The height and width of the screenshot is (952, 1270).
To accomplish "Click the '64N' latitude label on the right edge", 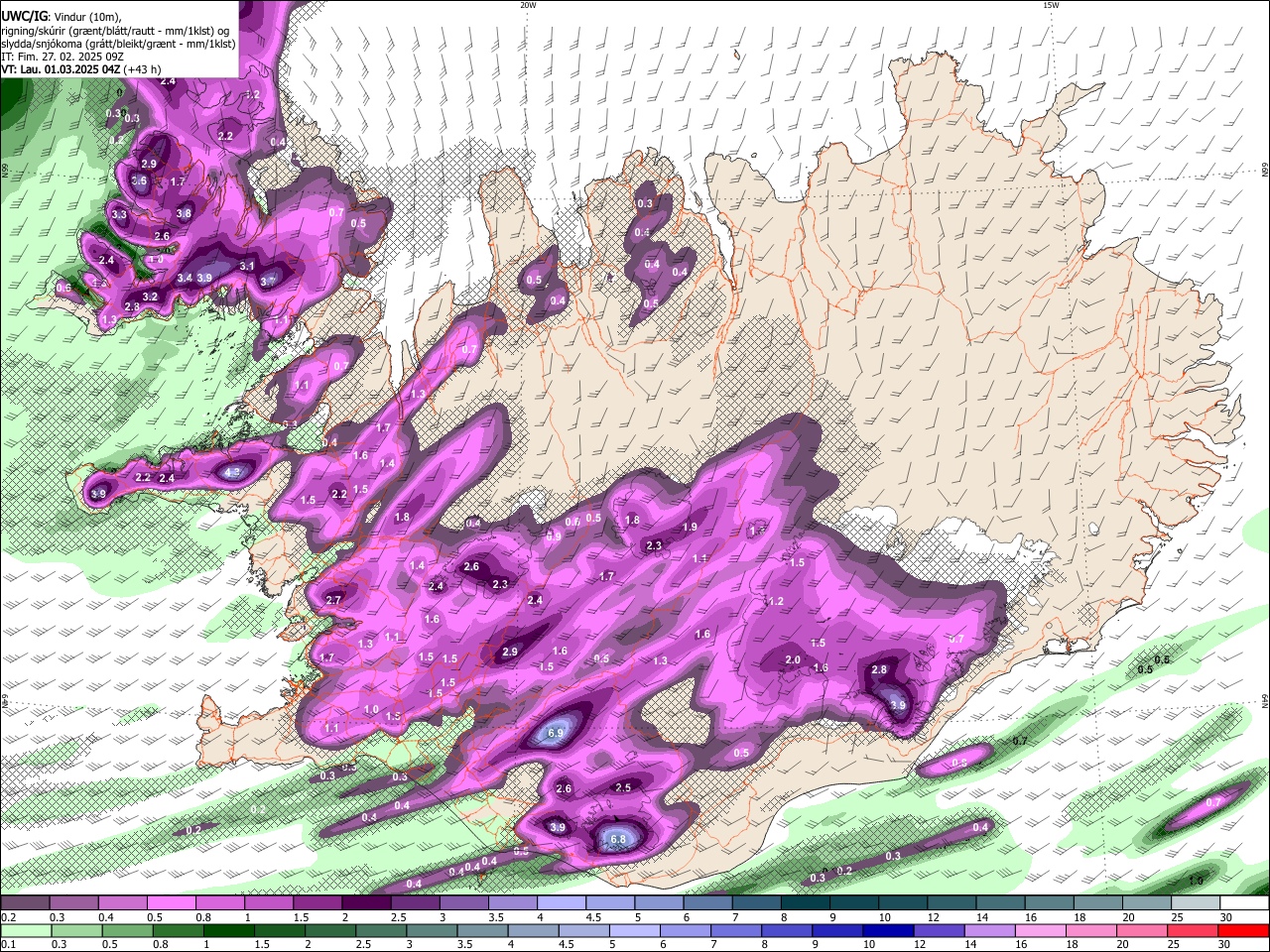I will pyautogui.click(x=1265, y=701).
